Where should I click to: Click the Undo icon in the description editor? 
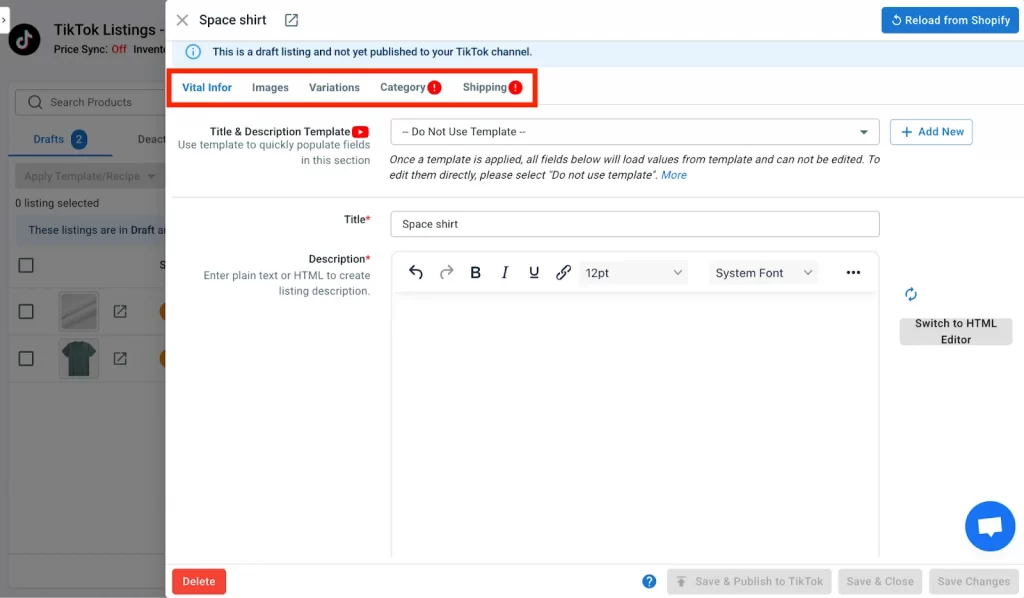416,272
